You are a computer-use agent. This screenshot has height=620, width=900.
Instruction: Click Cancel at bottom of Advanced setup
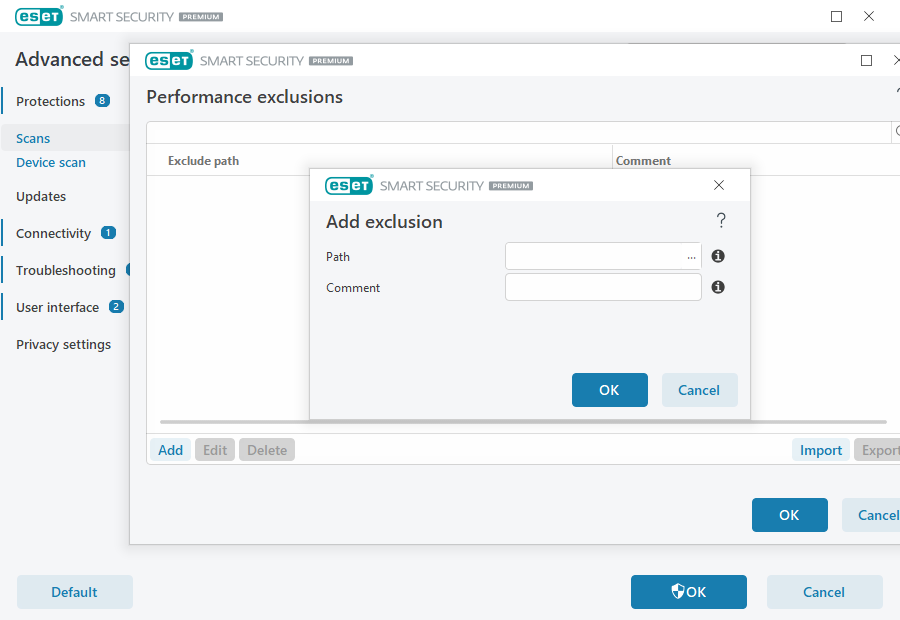824,592
